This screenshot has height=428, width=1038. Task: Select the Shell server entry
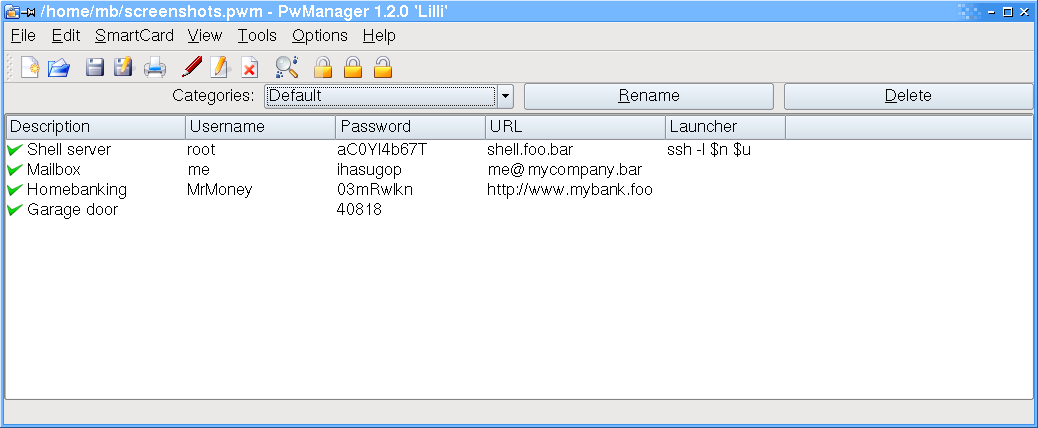[x=69, y=150]
